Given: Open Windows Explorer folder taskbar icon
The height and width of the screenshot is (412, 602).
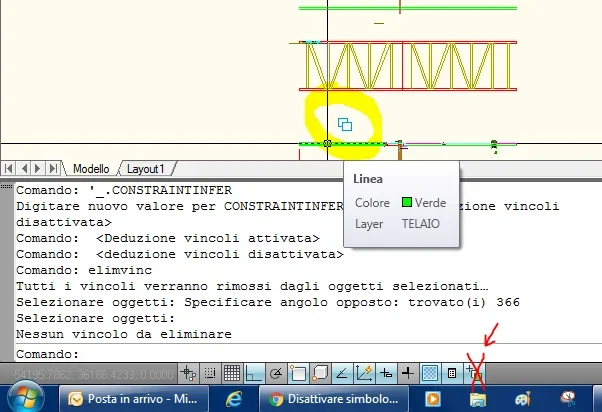Looking at the screenshot, I should coord(478,399).
